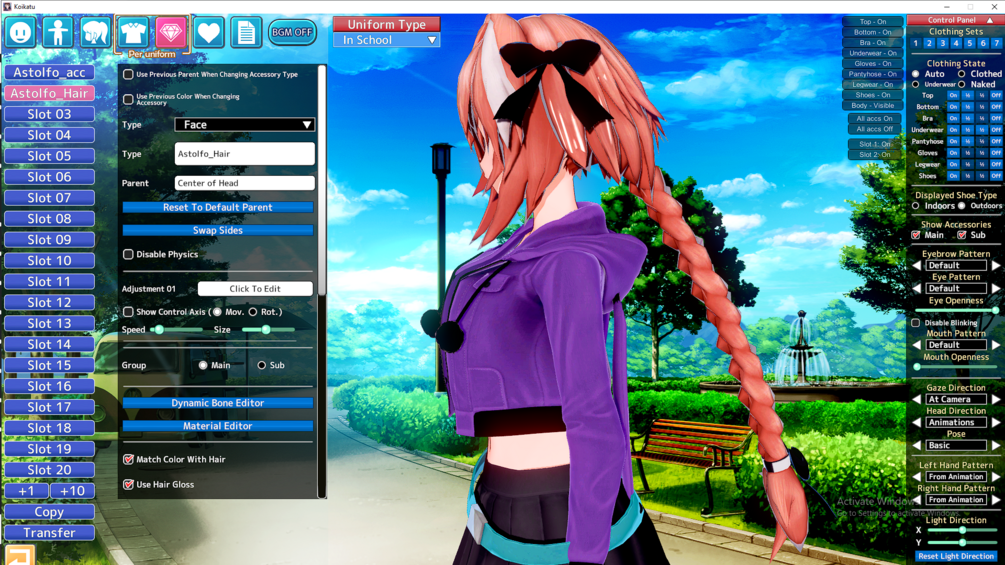Select Slot 03

49,114
